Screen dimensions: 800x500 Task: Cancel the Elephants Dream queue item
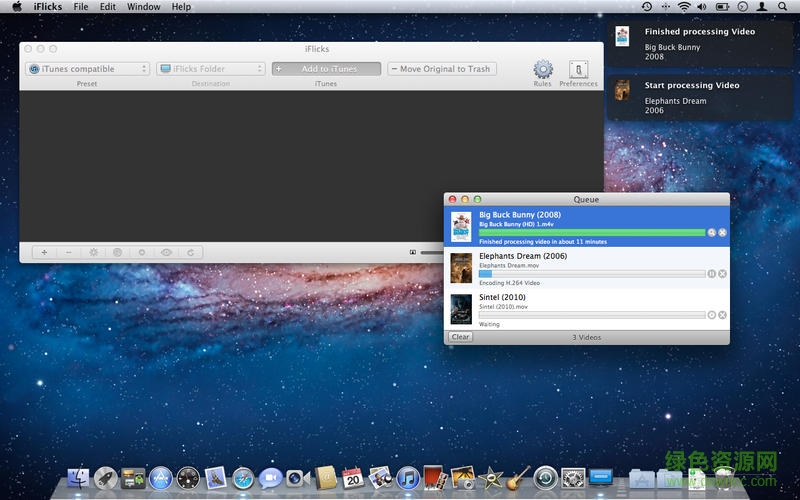(722, 273)
